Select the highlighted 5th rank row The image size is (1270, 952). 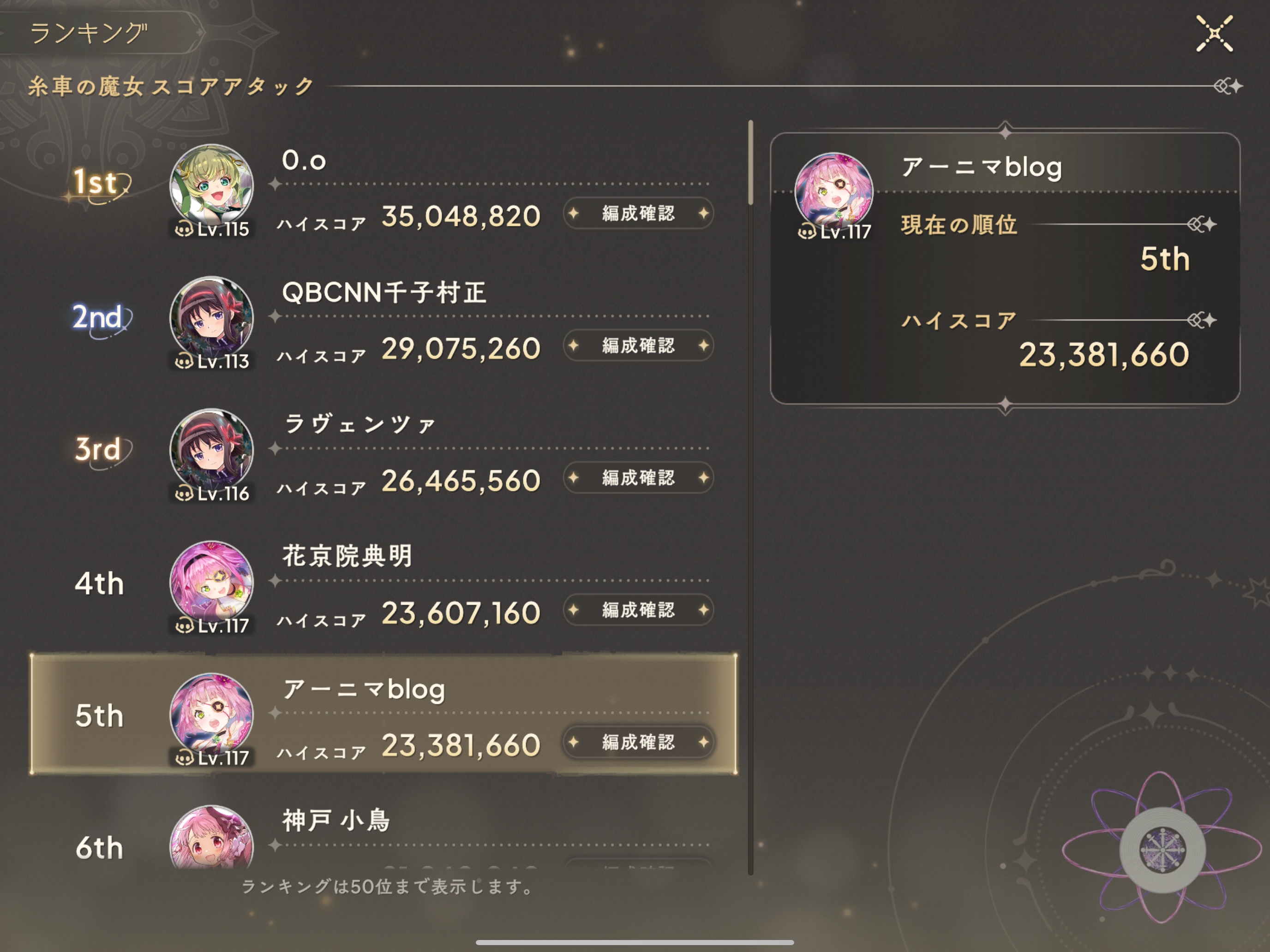click(x=383, y=714)
